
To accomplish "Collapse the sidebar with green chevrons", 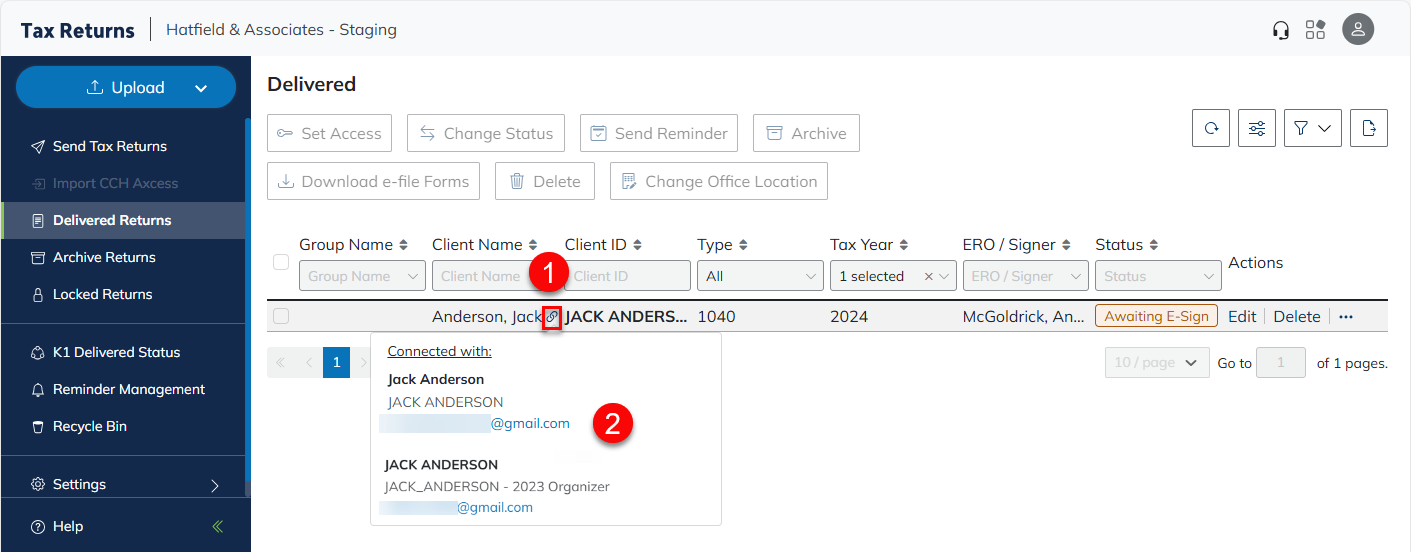I will click(218, 527).
